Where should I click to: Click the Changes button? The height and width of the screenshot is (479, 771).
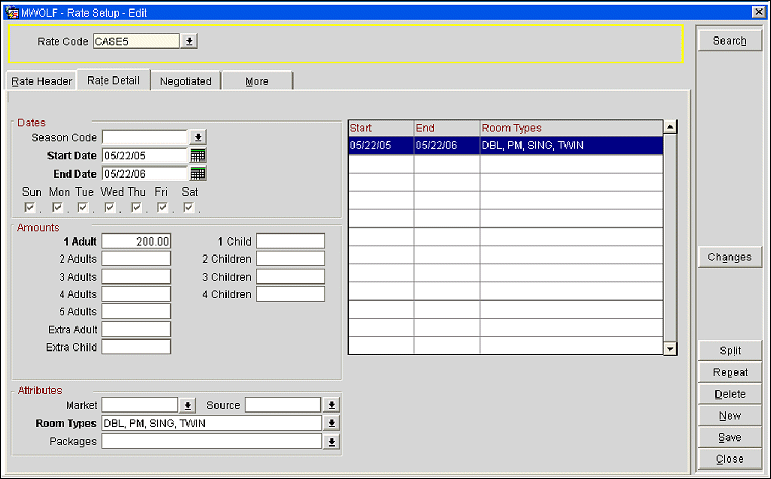click(729, 257)
